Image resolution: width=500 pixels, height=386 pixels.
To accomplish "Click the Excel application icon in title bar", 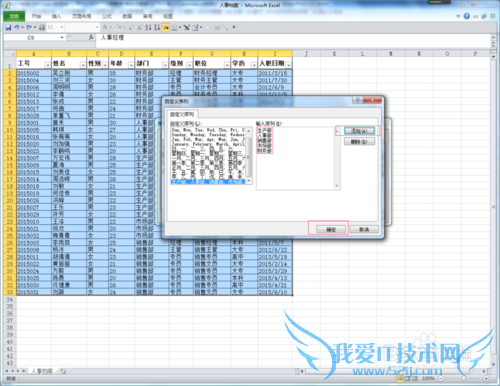I will [x=7, y=5].
